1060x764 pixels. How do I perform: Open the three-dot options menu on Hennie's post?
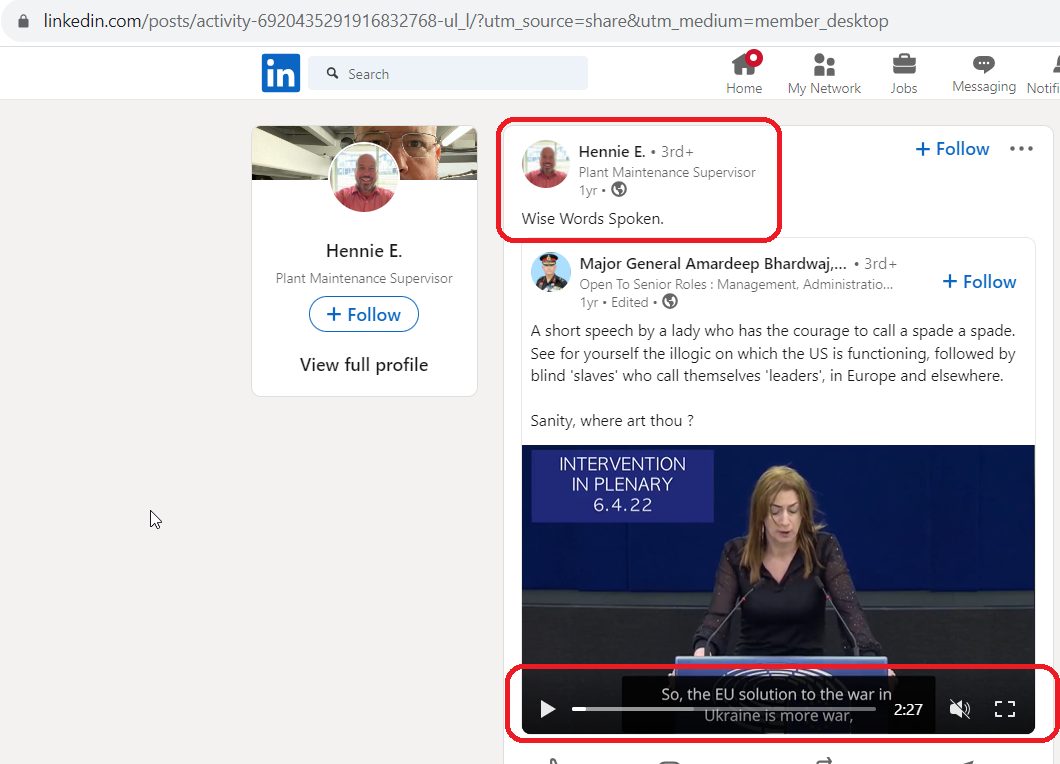pos(1021,149)
